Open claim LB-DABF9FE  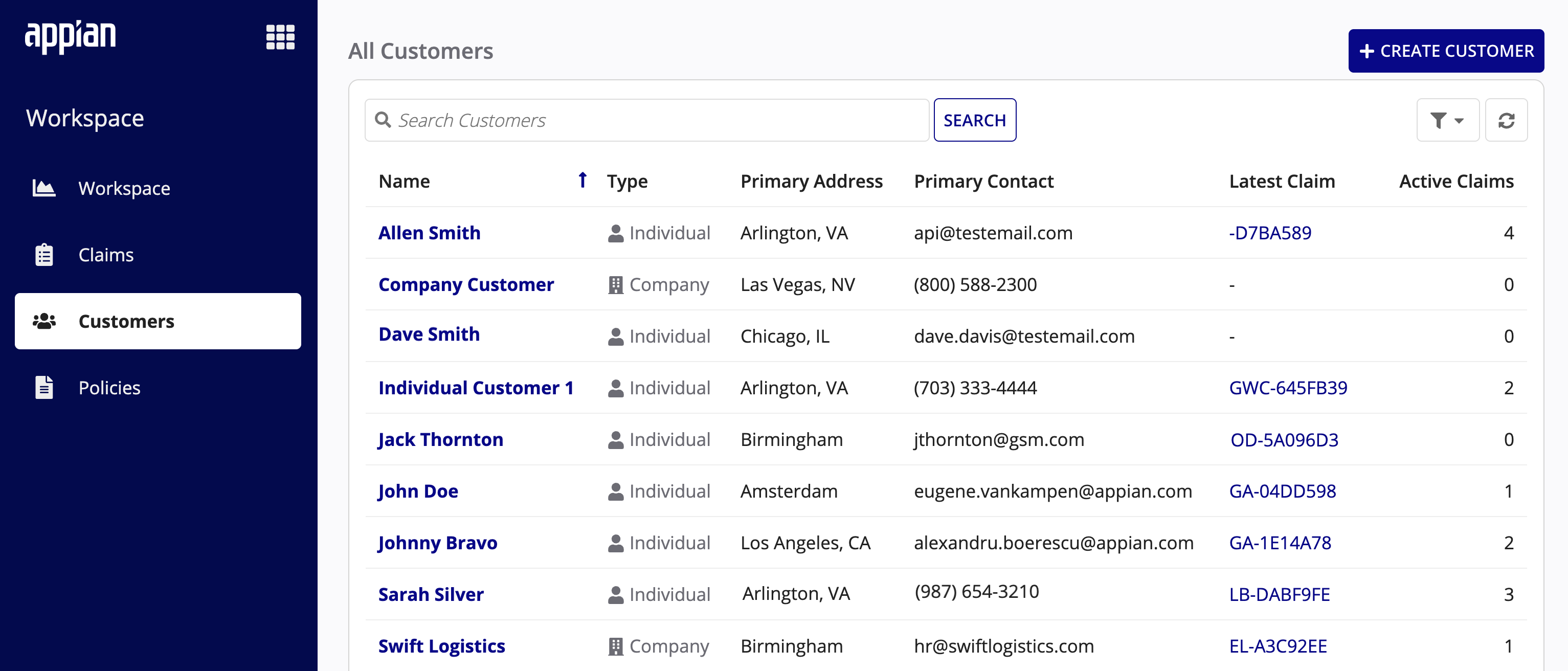click(1280, 594)
